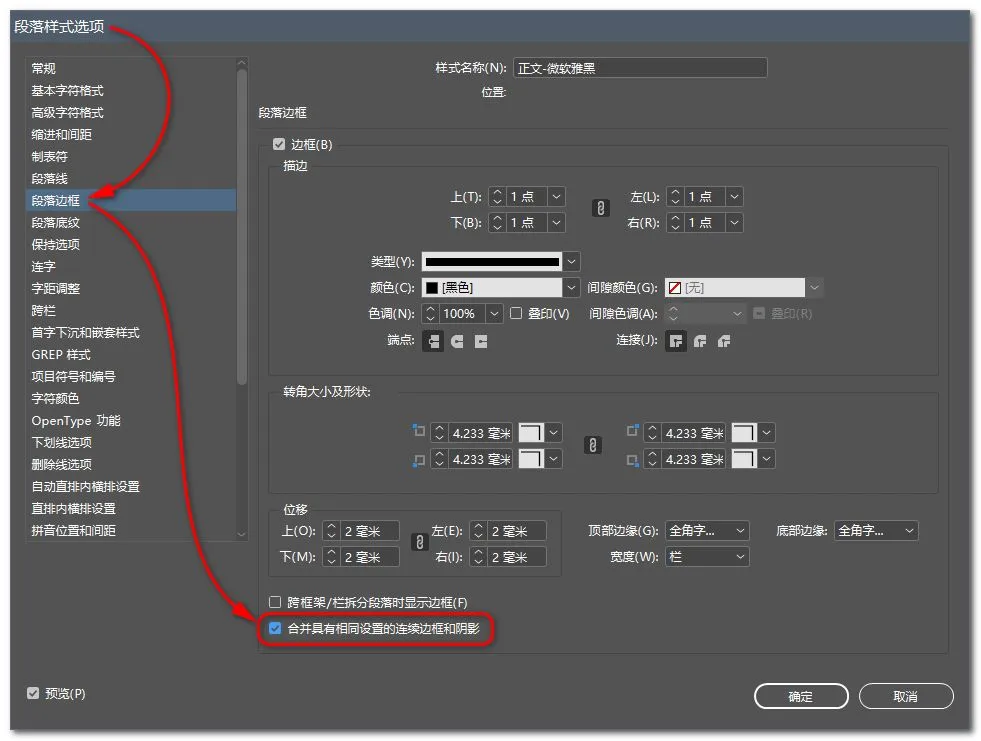Viewport: 981px width, 741px height.
Task: Click the link icon between corner size fields
Action: 591,446
